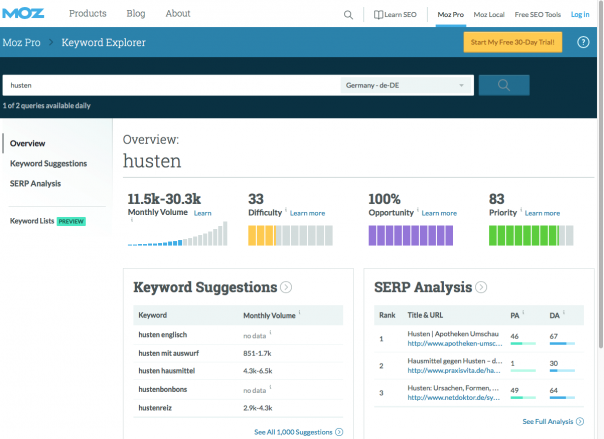Click keyword hustenreiz
This screenshot has width=604, height=439.
pyautogui.click(x=155, y=408)
